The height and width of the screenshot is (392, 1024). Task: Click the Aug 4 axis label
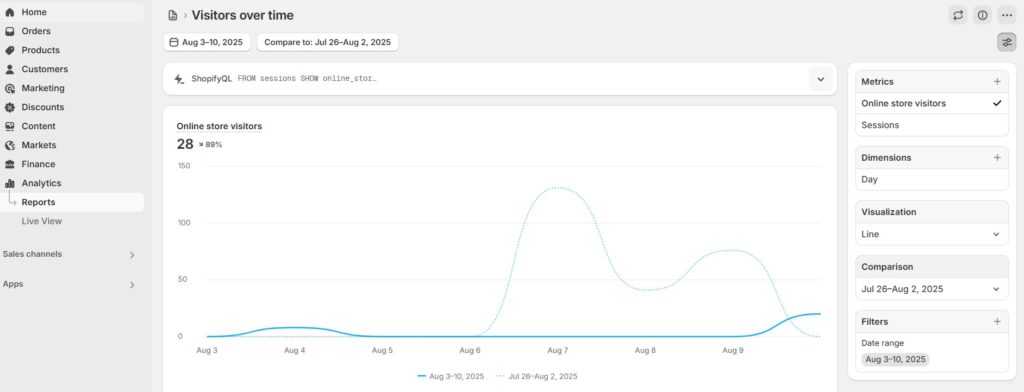(295, 351)
